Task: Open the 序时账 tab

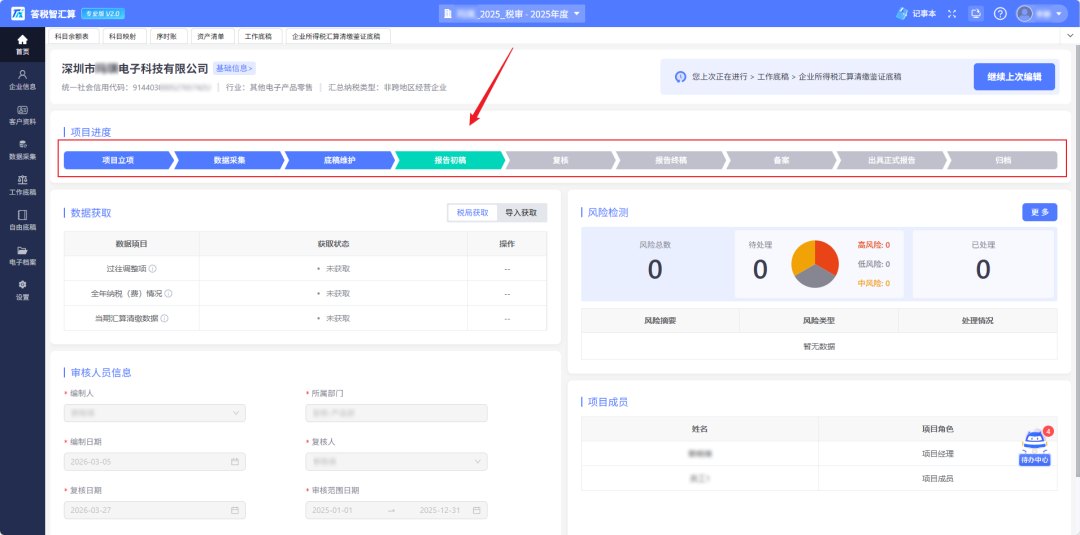Action: [167, 36]
